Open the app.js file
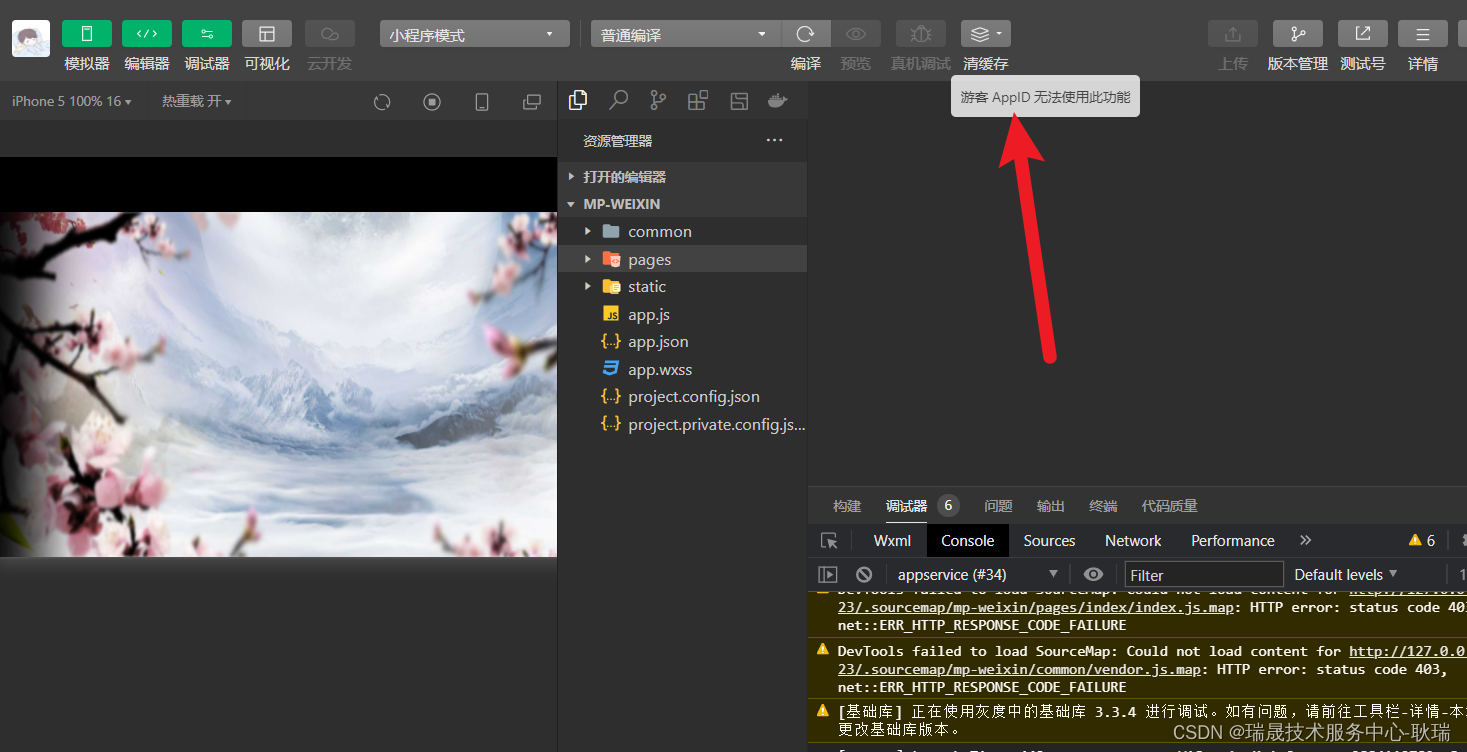 tap(683, 314)
